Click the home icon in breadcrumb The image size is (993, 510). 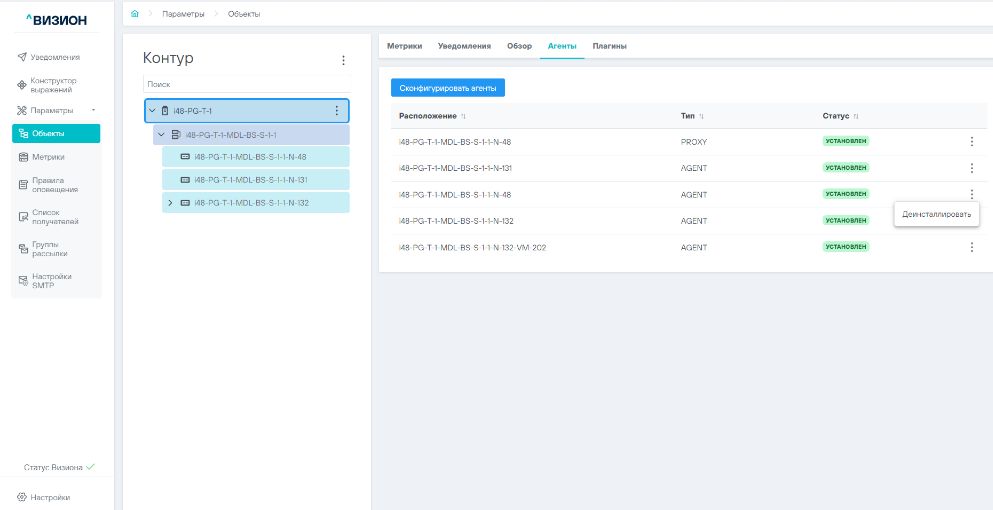point(135,13)
